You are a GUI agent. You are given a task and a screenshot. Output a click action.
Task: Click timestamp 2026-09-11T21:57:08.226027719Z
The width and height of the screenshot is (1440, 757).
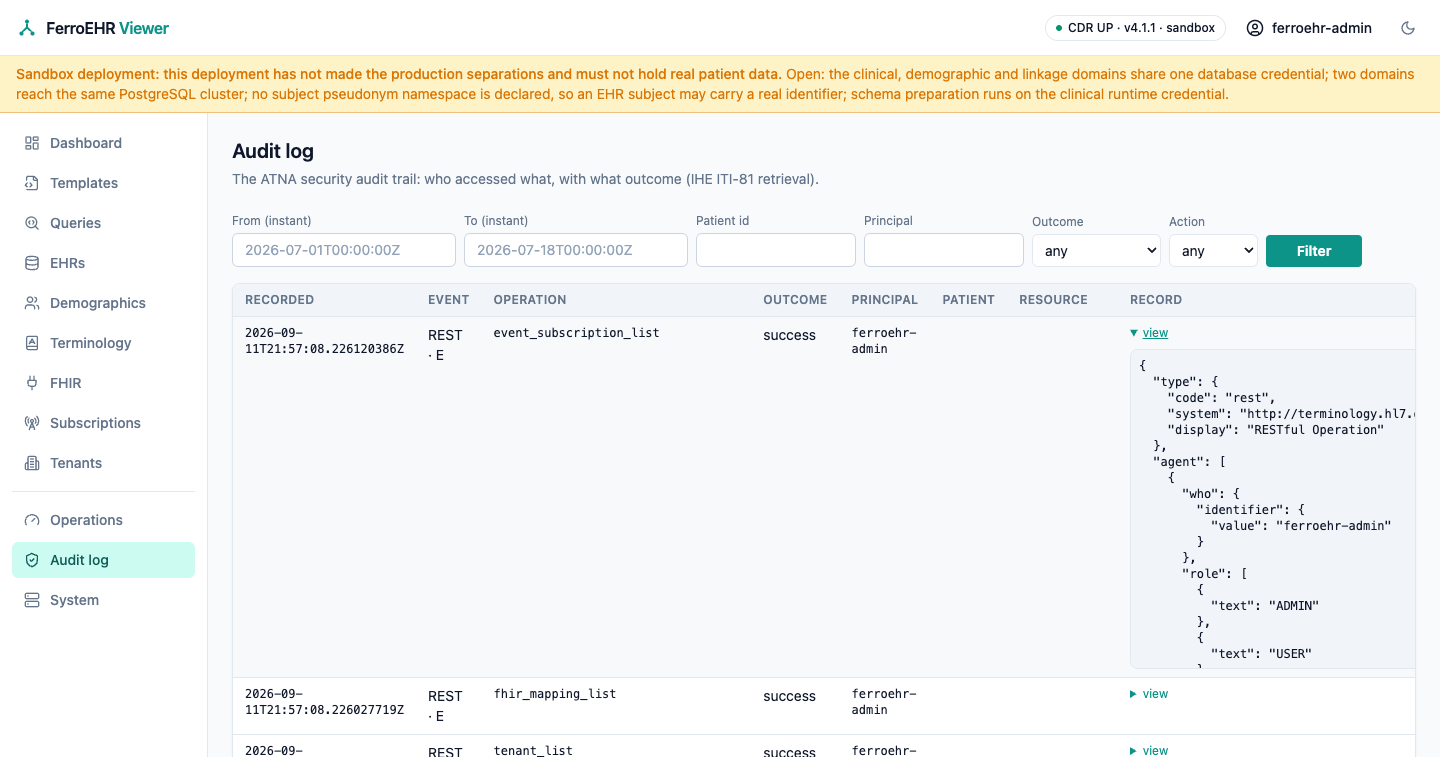click(x=325, y=701)
